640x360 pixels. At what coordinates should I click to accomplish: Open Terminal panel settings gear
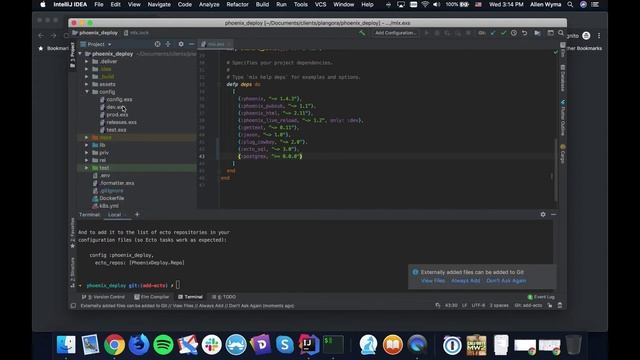[x=543, y=214]
